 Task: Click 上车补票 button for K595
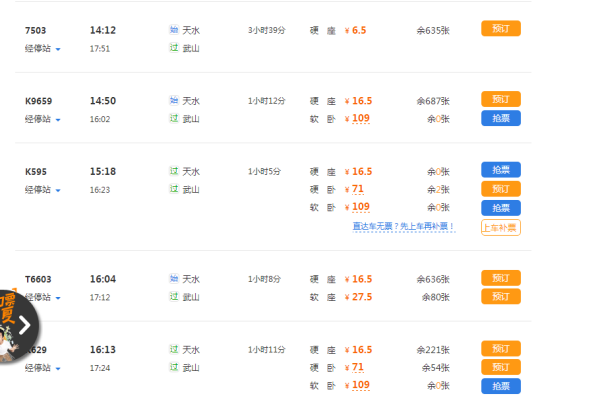[x=501, y=228]
